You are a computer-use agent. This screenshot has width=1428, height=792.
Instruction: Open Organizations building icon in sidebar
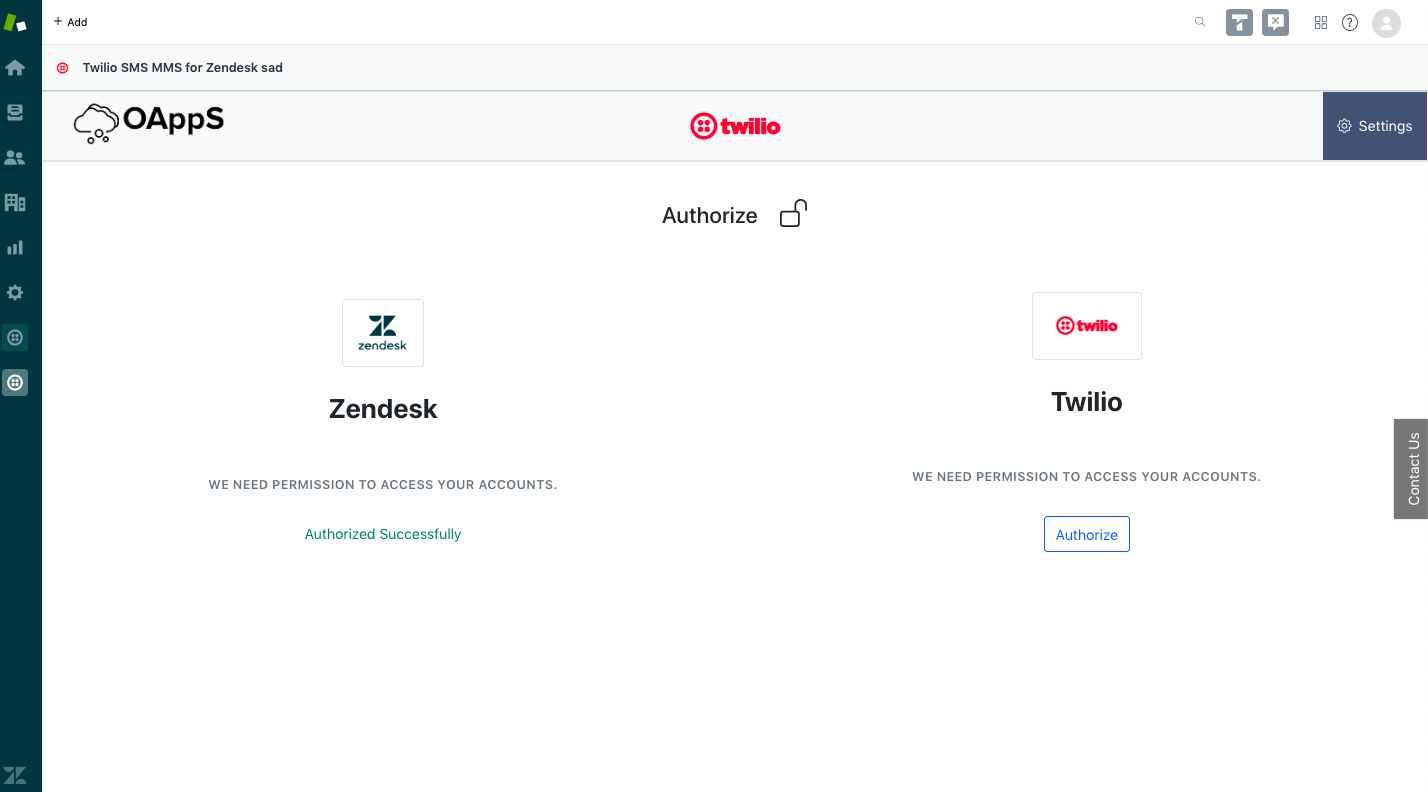(15, 203)
